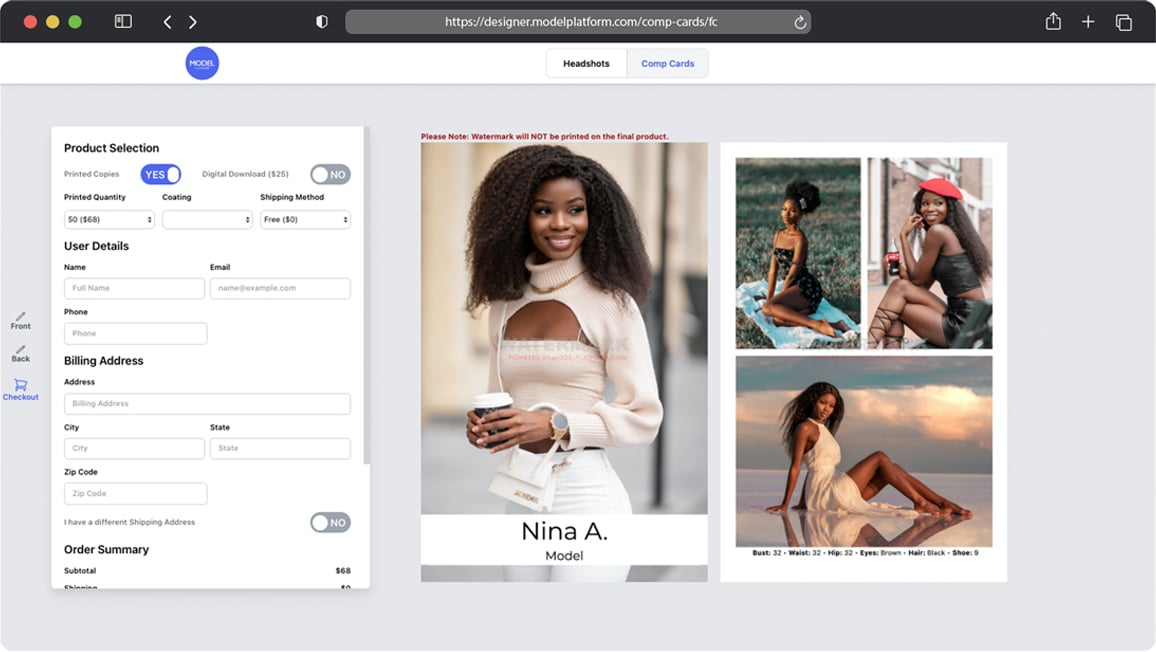Focus the Full Name field
The image size is (1156, 652).
point(134,288)
